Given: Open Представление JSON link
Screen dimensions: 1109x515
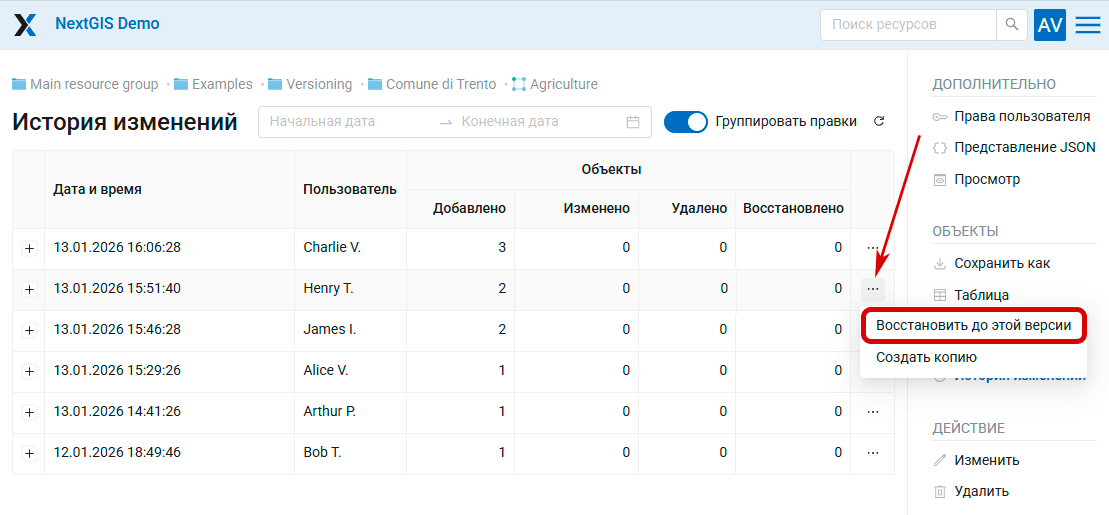Looking at the screenshot, I should 1024,148.
